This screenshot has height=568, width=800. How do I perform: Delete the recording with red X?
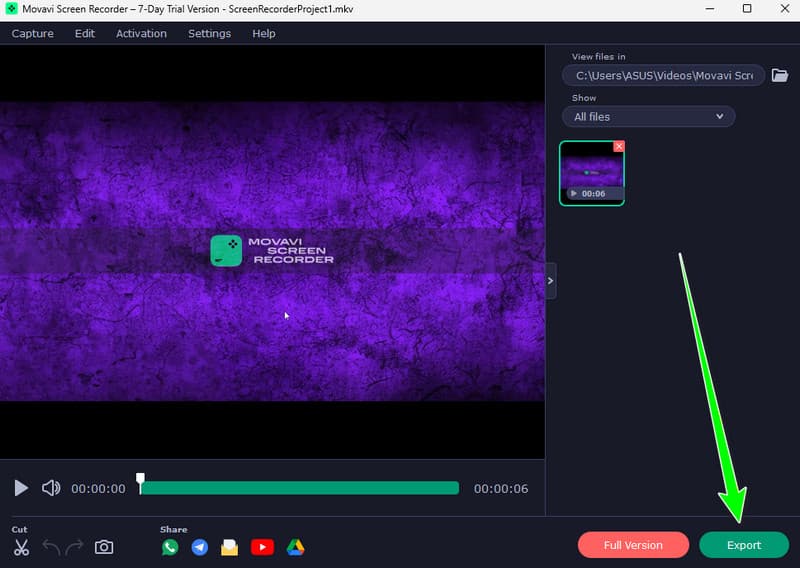tap(619, 146)
